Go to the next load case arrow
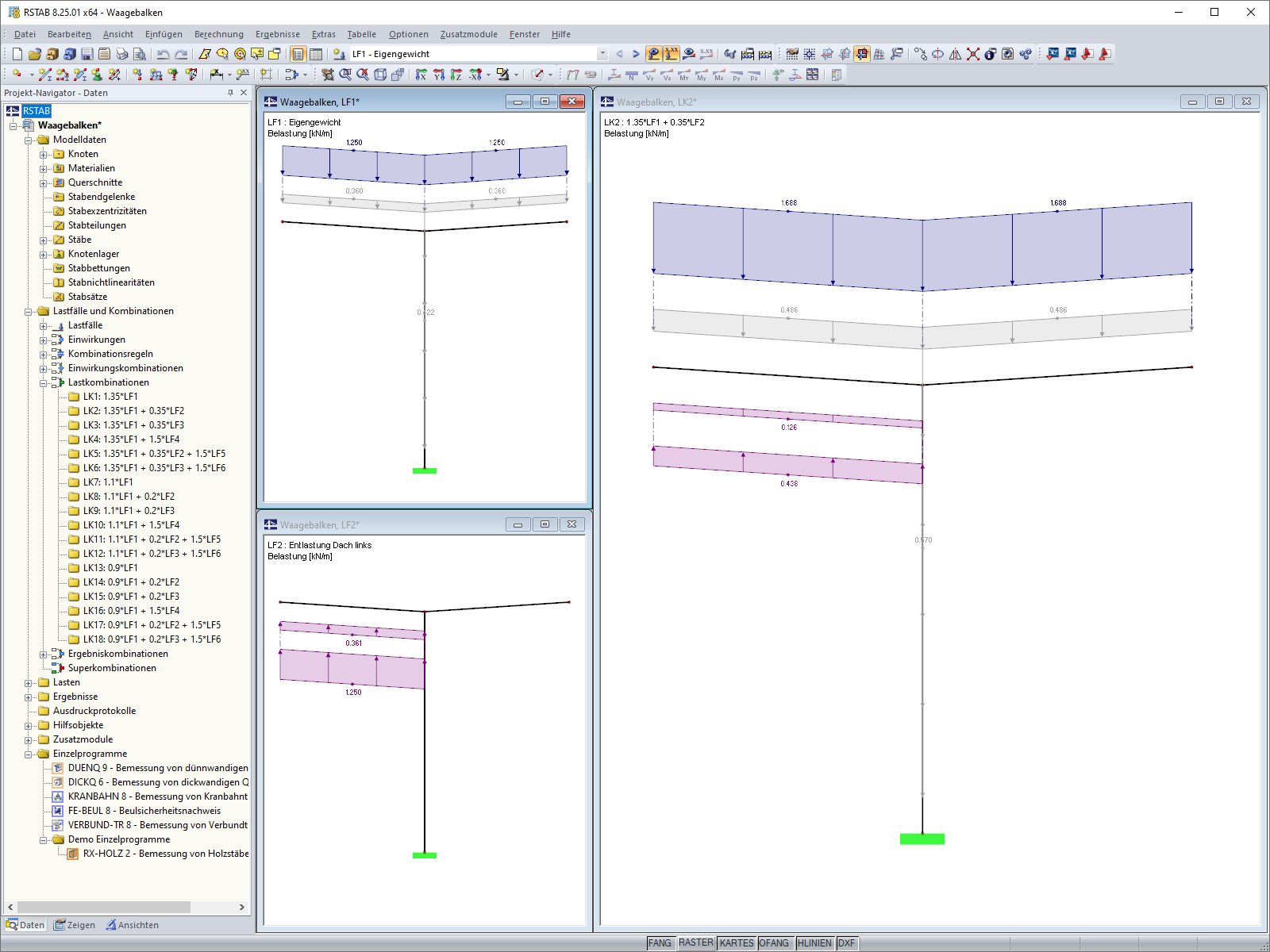Screen dimensions: 1270x952 (x=636, y=54)
